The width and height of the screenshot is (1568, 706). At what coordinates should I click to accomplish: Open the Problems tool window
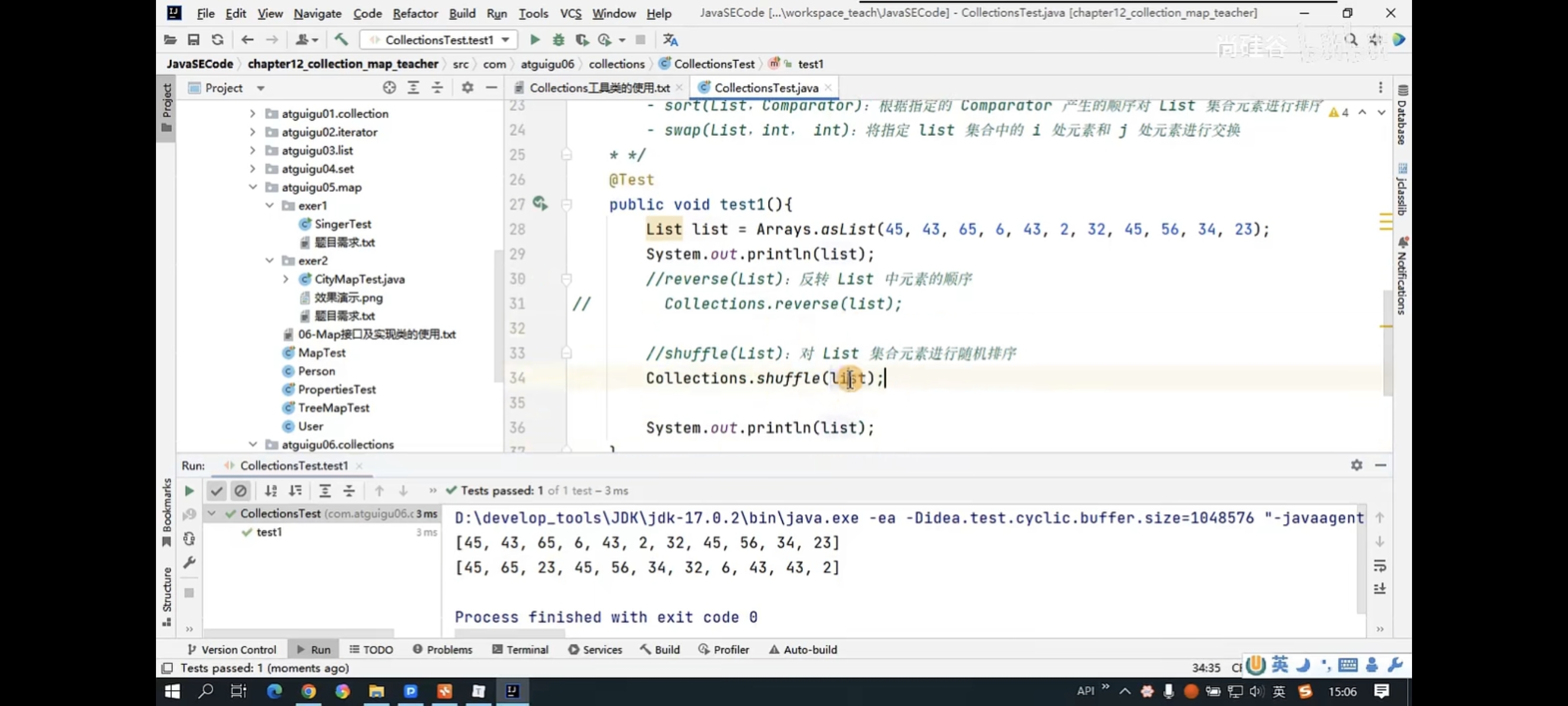tap(443, 650)
